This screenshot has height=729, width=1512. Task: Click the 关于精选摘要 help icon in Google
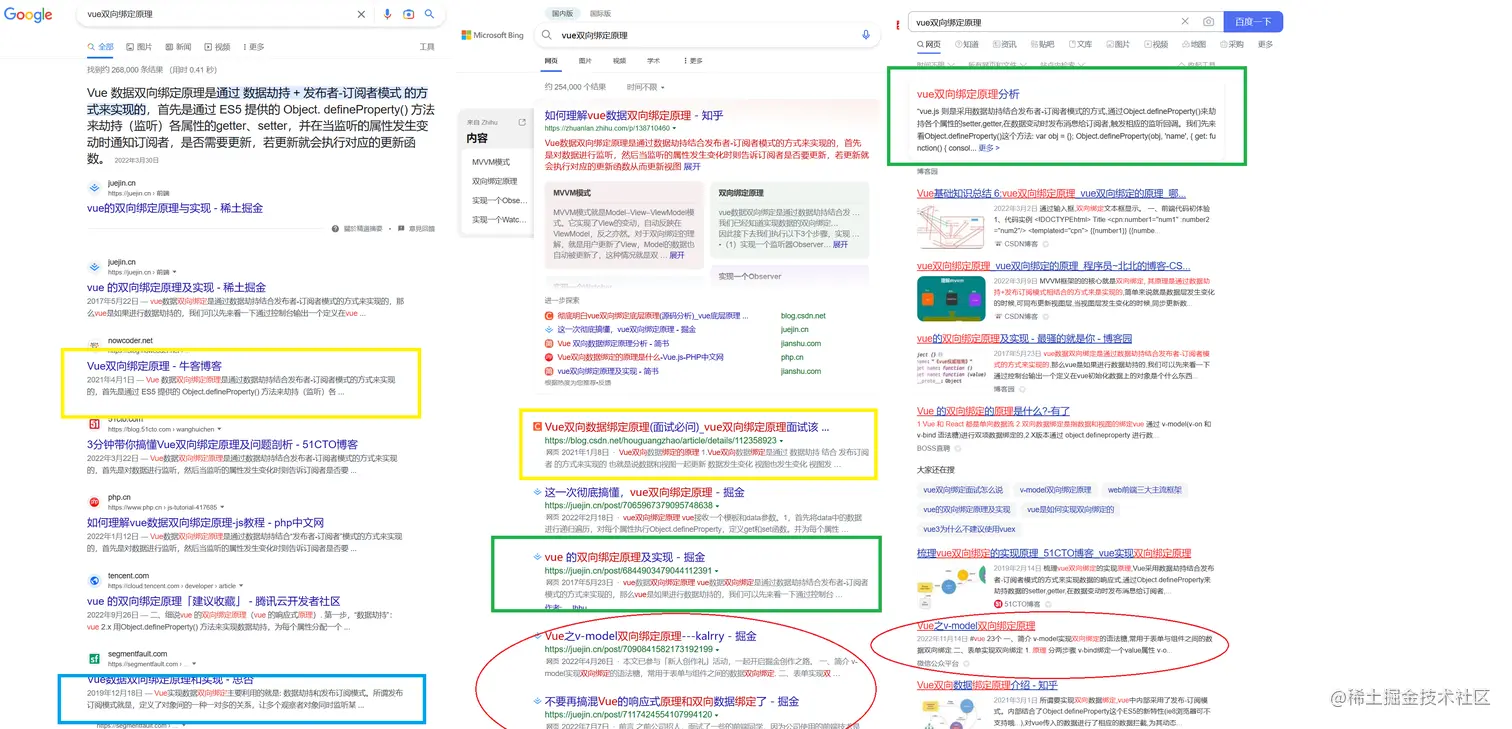click(337, 229)
